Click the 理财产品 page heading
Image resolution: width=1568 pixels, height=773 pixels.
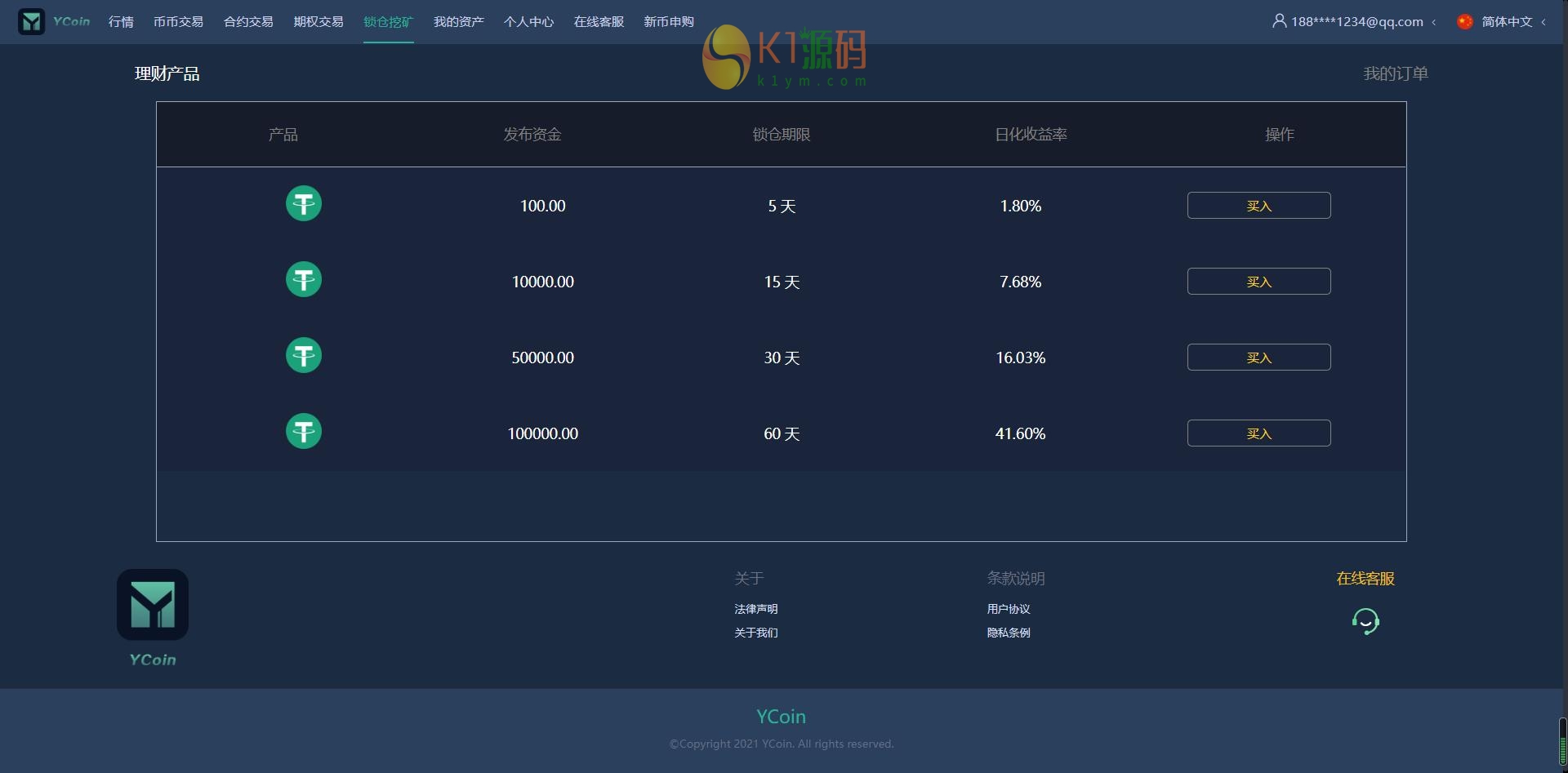[x=167, y=73]
